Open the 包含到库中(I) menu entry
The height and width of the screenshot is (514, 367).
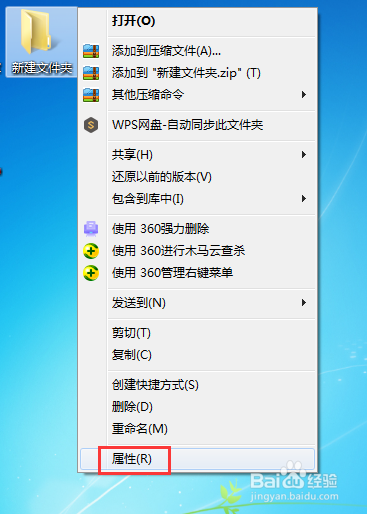click(198, 199)
